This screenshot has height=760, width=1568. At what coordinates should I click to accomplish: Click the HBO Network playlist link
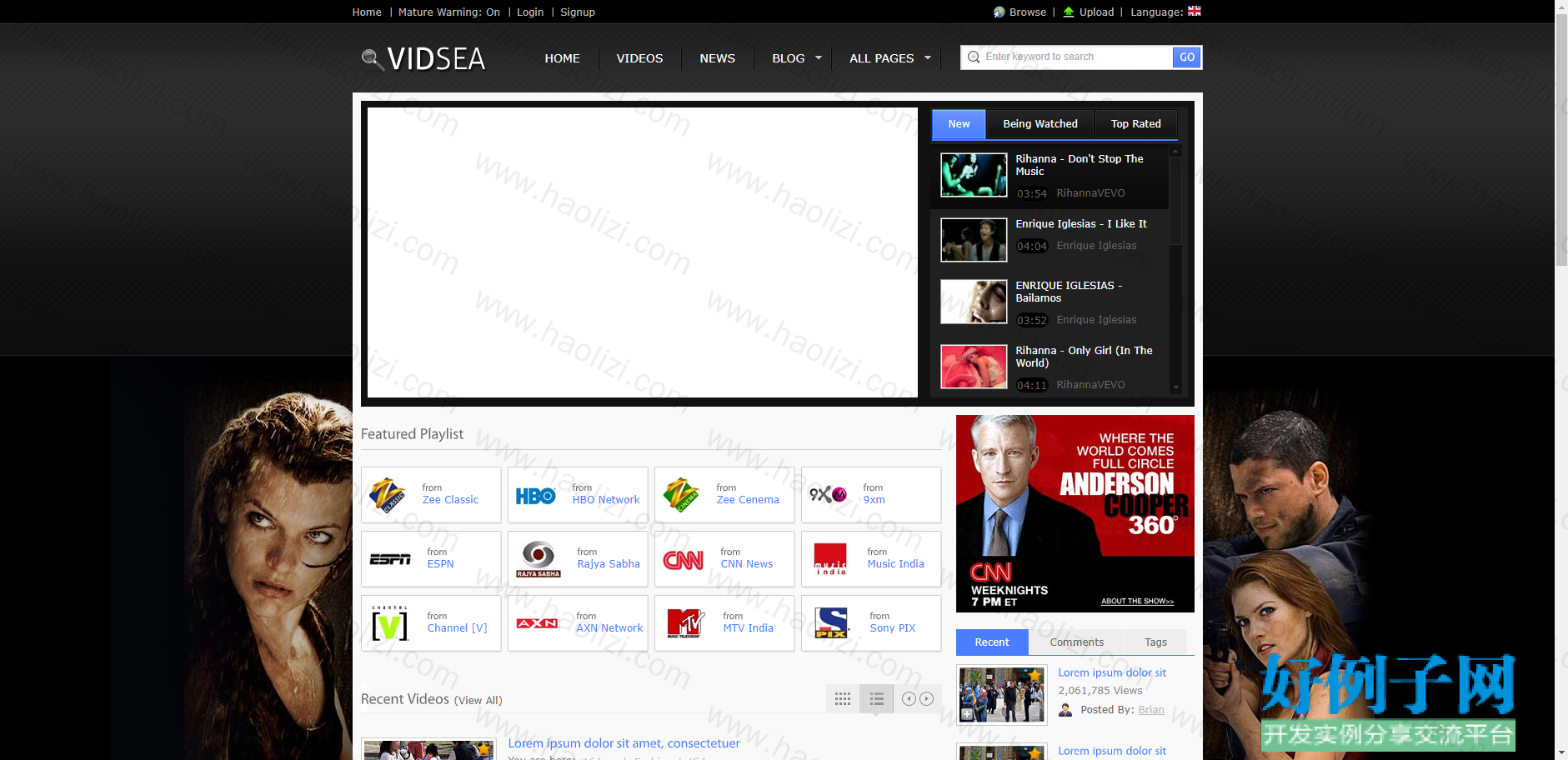pos(606,500)
